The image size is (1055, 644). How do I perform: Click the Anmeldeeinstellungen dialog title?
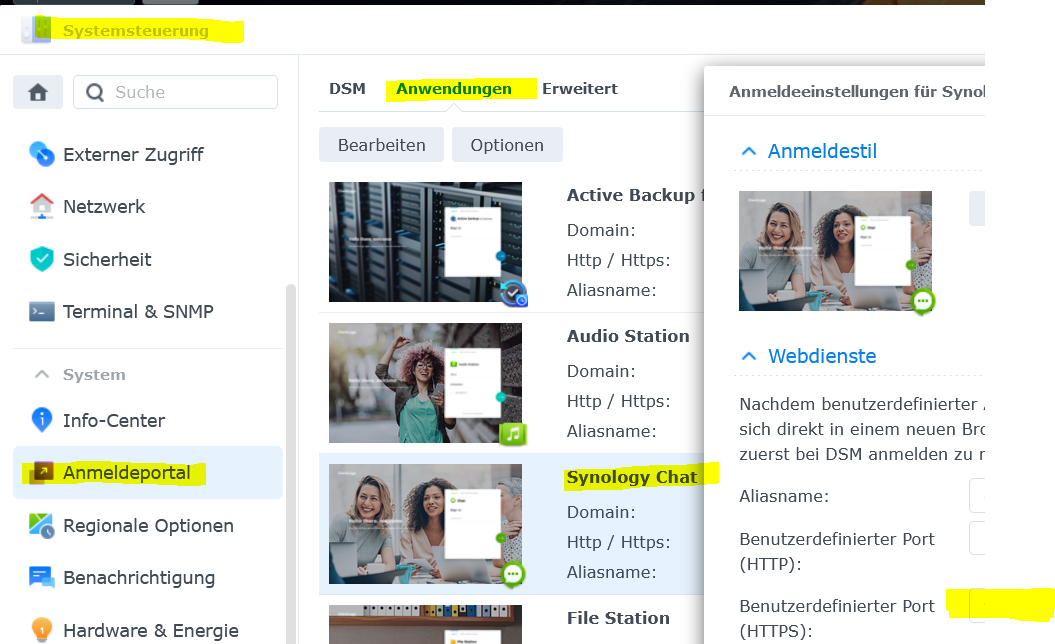point(857,92)
